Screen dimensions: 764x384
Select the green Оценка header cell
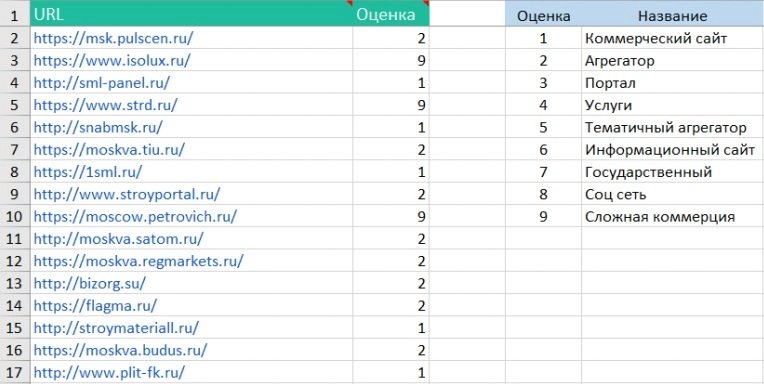point(391,13)
